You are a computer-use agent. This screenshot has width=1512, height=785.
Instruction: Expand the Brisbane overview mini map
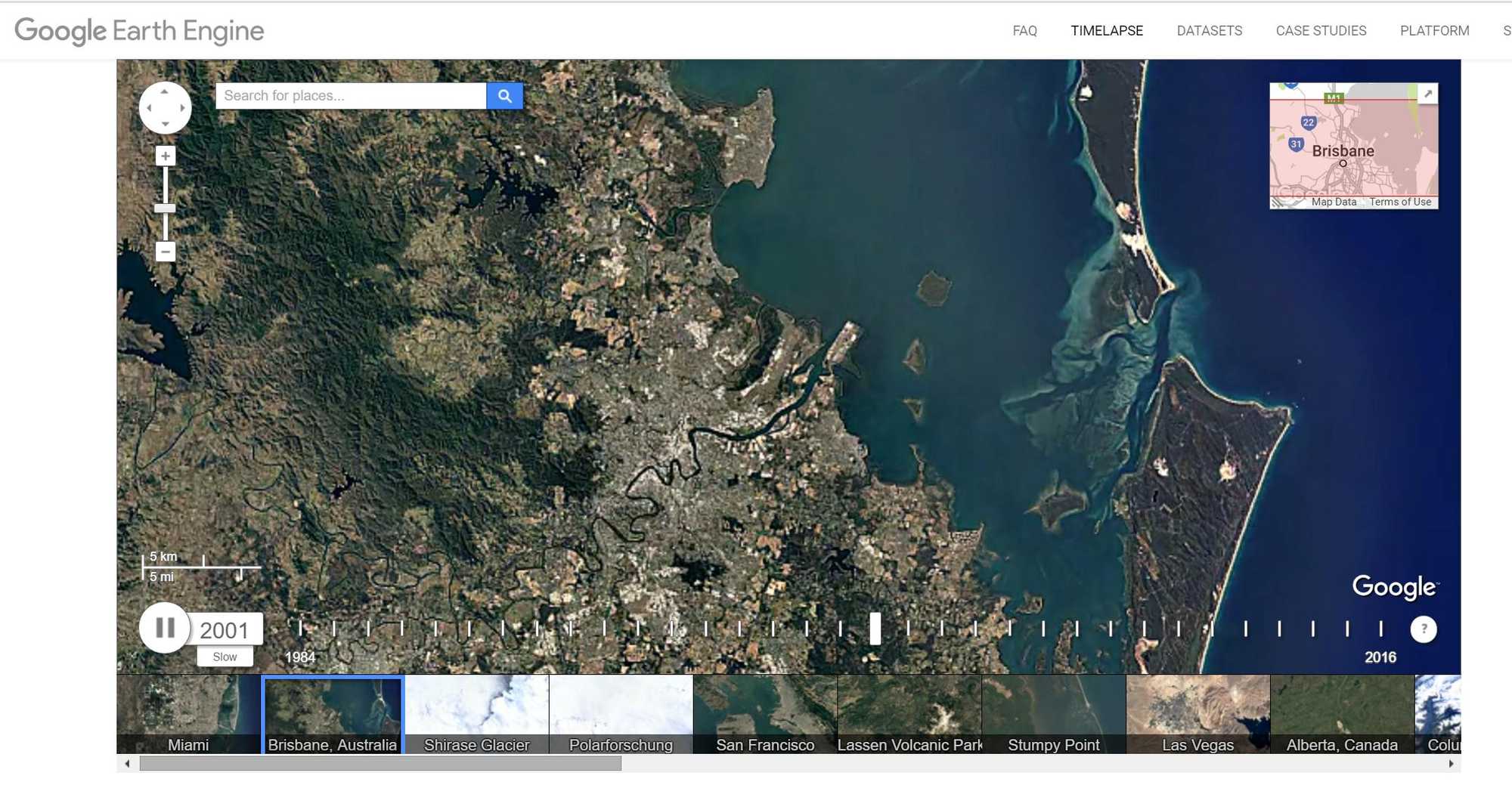point(1427,94)
